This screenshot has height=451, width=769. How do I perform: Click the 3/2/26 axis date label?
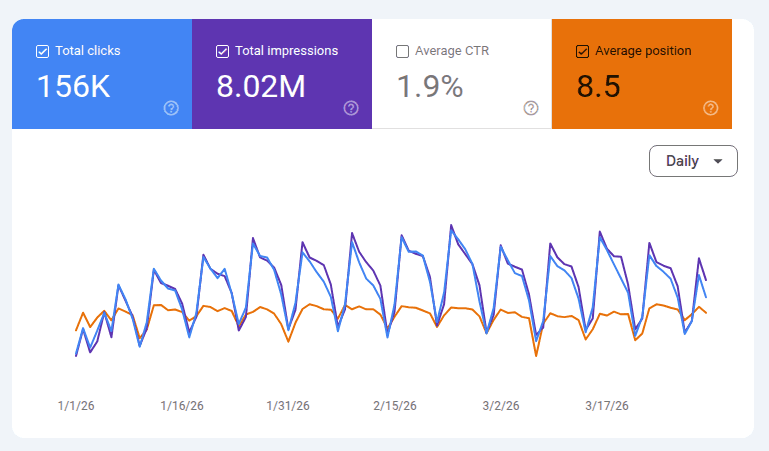pos(501,406)
